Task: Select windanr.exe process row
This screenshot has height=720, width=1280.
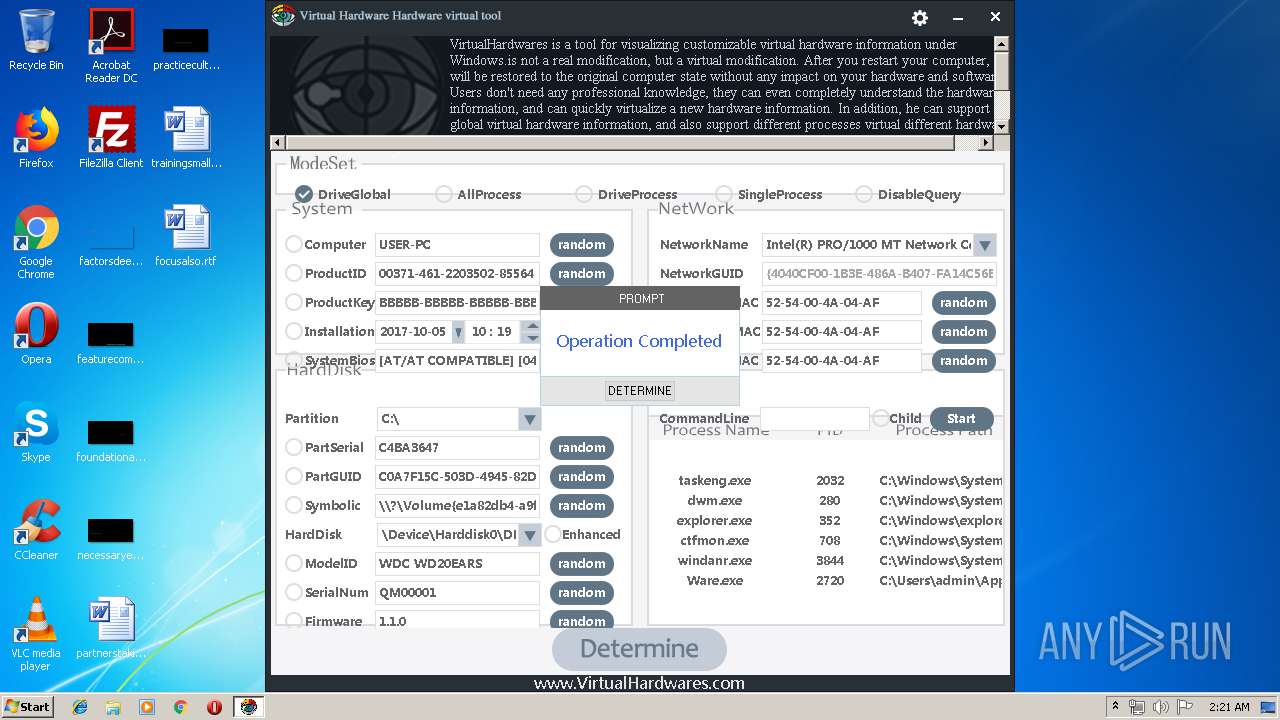Action: pos(826,561)
